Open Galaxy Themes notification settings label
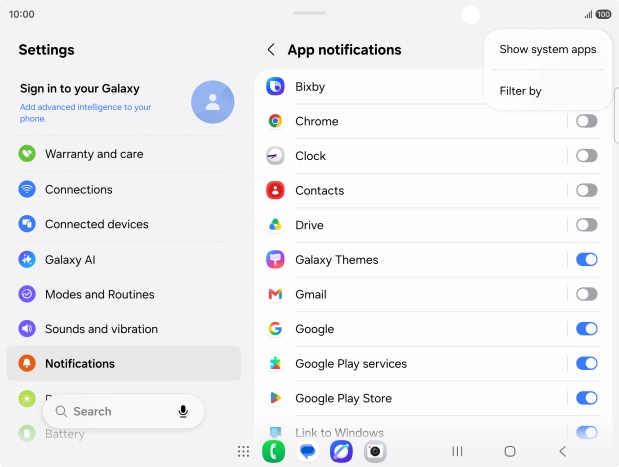 337,260
